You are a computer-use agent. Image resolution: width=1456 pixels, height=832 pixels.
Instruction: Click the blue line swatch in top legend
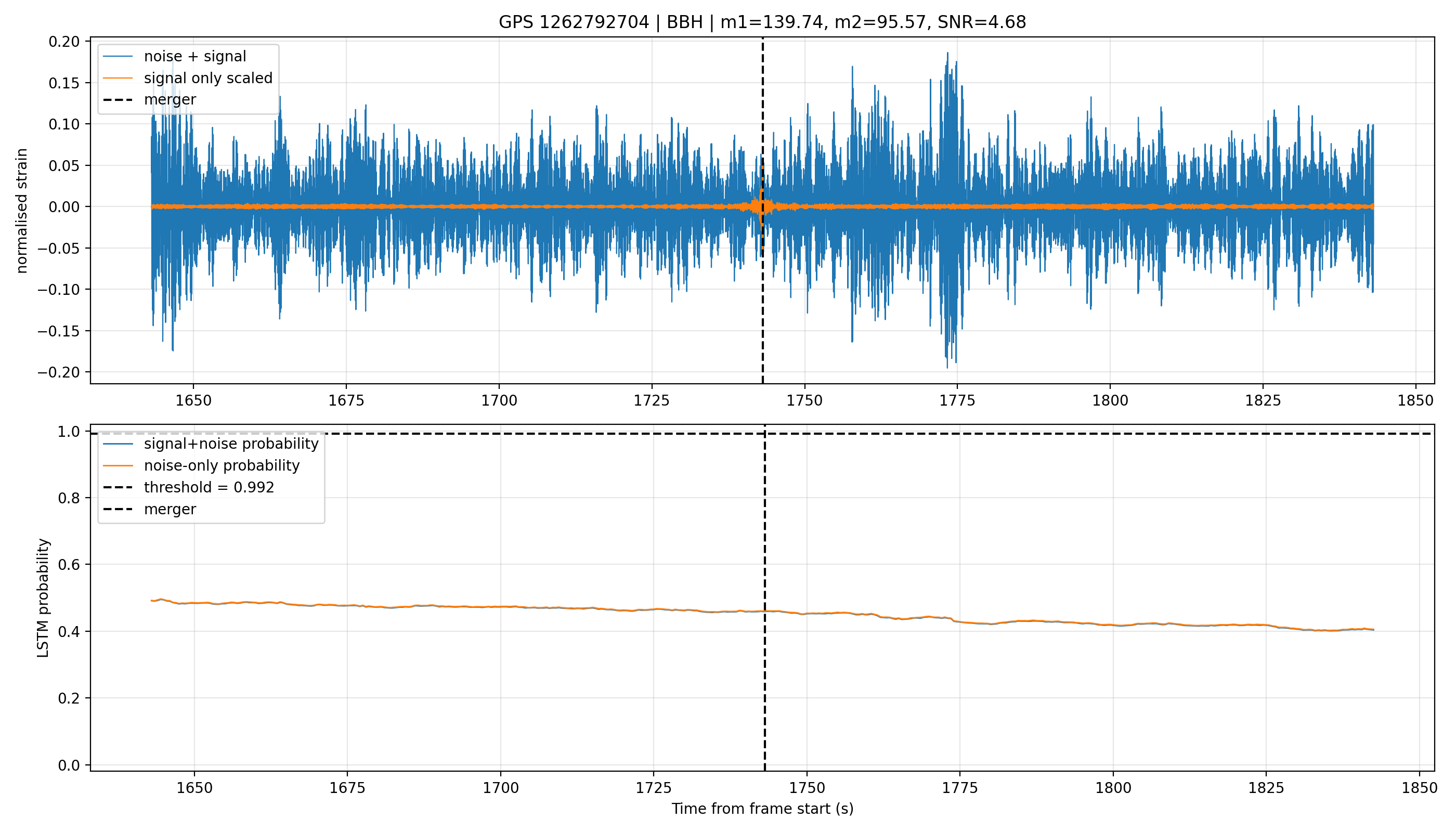point(118,57)
